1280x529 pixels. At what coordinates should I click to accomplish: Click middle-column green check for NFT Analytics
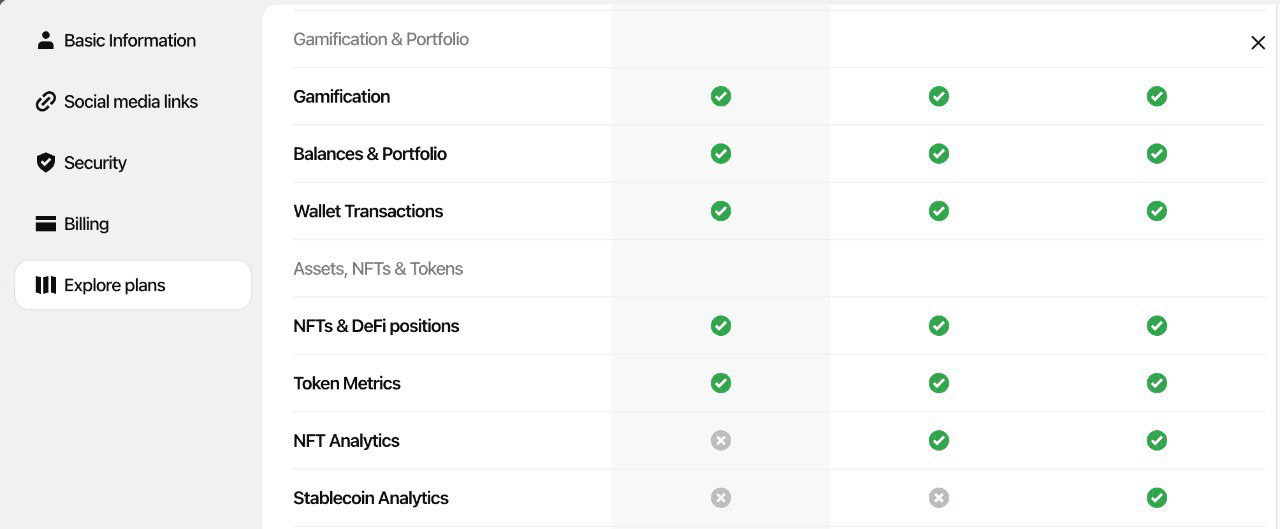click(938, 440)
